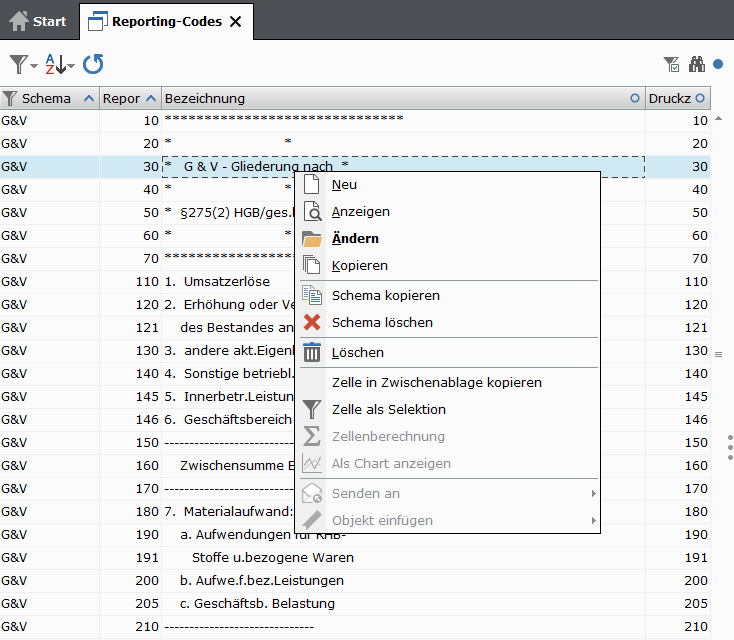
Task: Click document copy icon beside Schema kopieren
Action: point(312,295)
